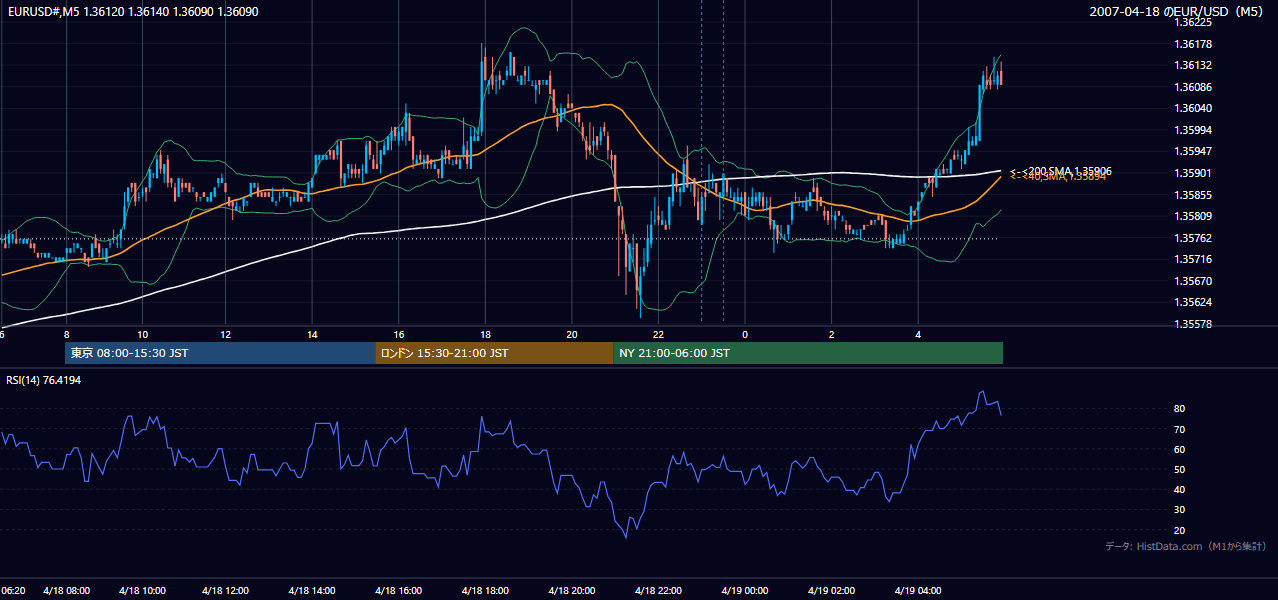
Task: Click the 4/19 02:00 date axis label
Action: (x=830, y=591)
